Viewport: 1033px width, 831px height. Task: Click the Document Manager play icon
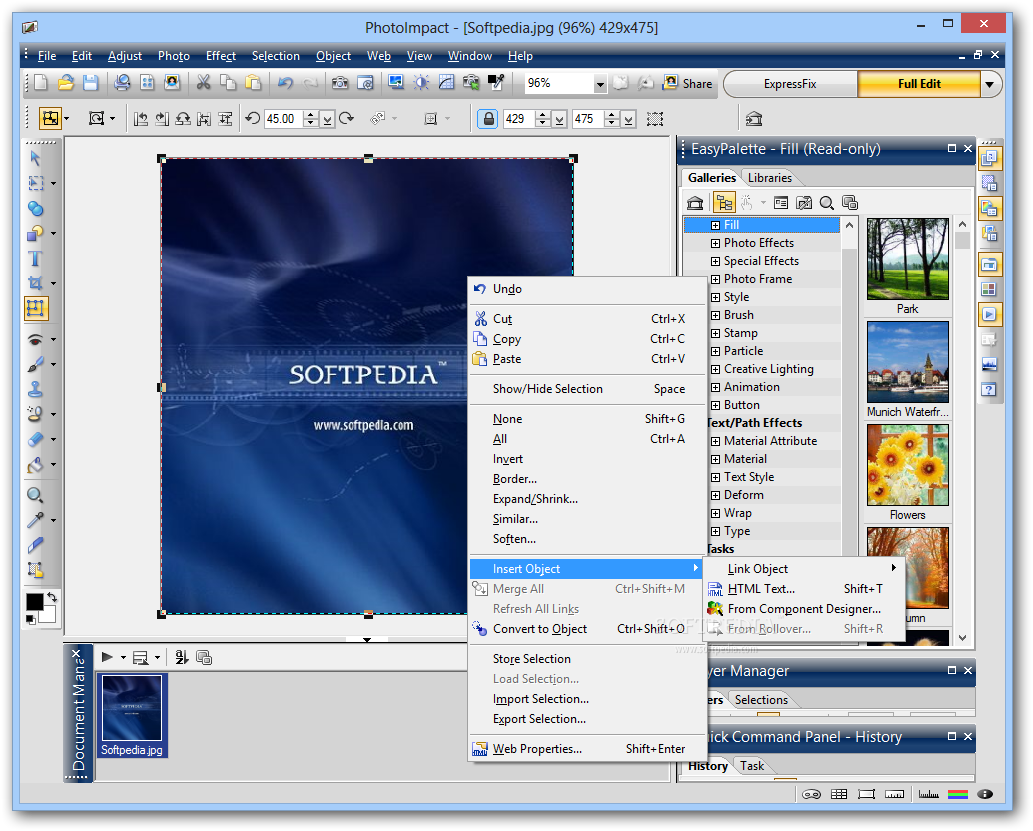click(107, 657)
